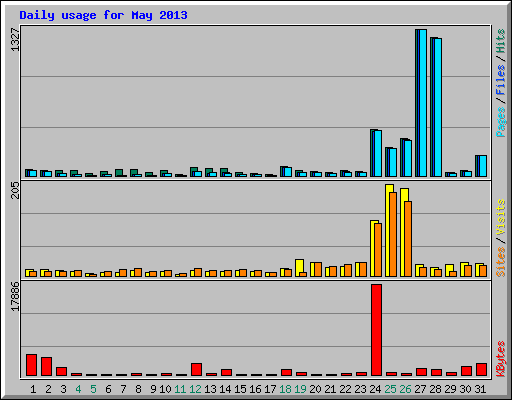Click green weekend day 5 label
Screen dimensions: 512x400
[x=93, y=389]
